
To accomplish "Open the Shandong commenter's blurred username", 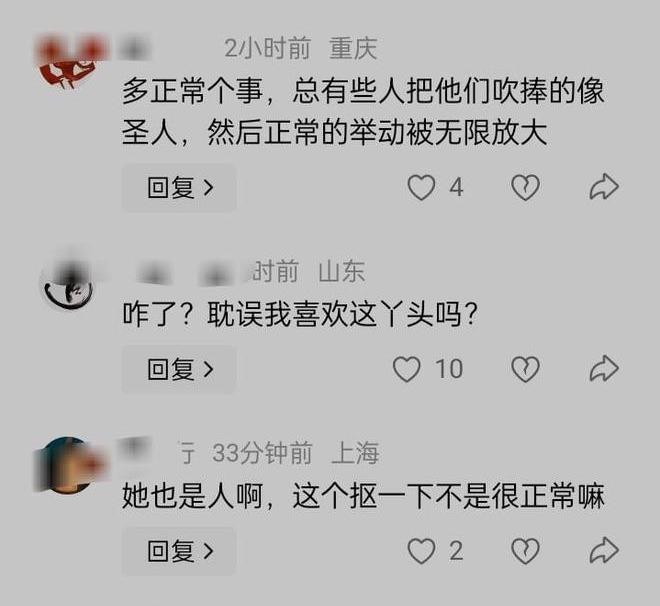I will point(185,274).
